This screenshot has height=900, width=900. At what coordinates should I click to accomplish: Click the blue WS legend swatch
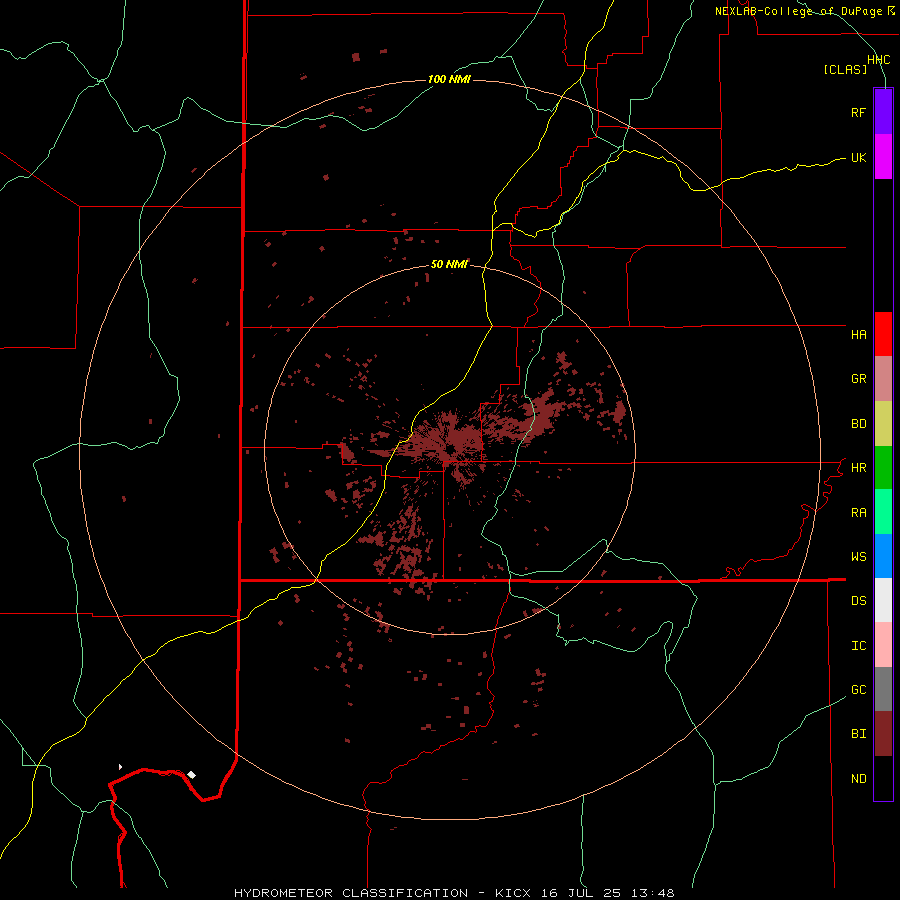click(x=883, y=556)
